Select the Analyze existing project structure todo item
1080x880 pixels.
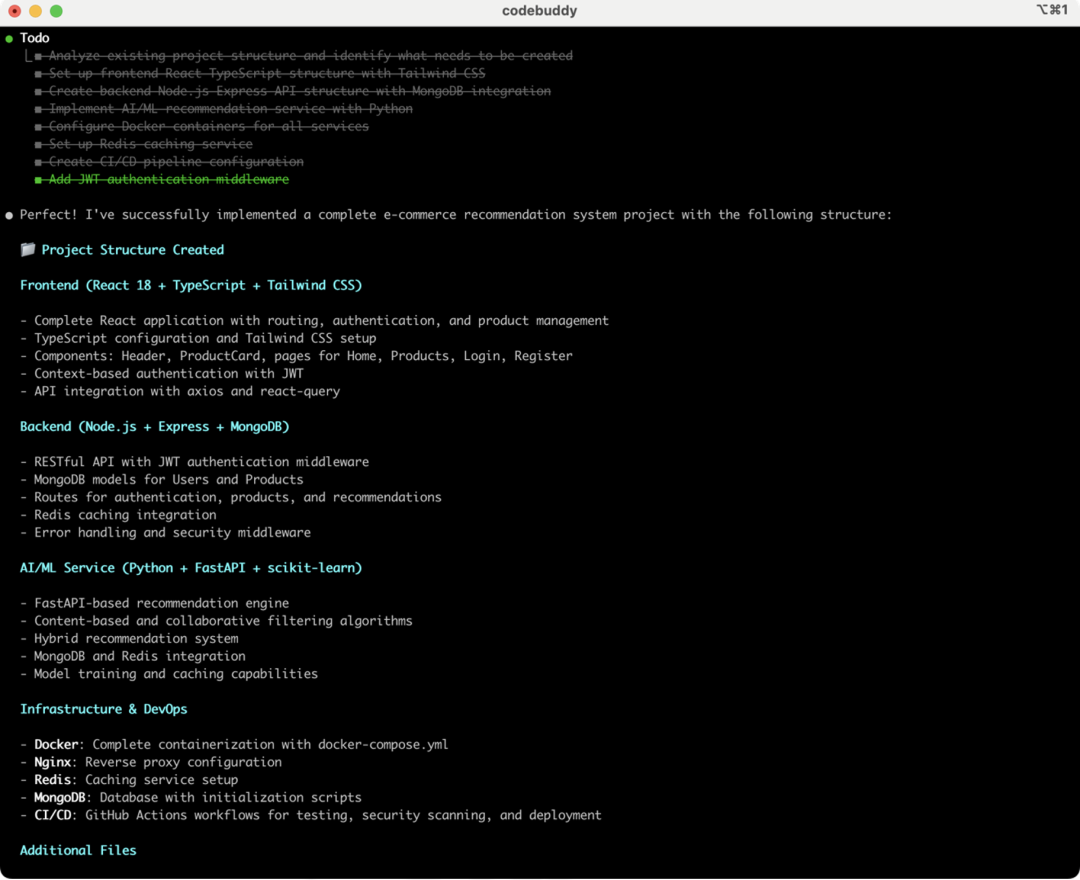tap(311, 56)
